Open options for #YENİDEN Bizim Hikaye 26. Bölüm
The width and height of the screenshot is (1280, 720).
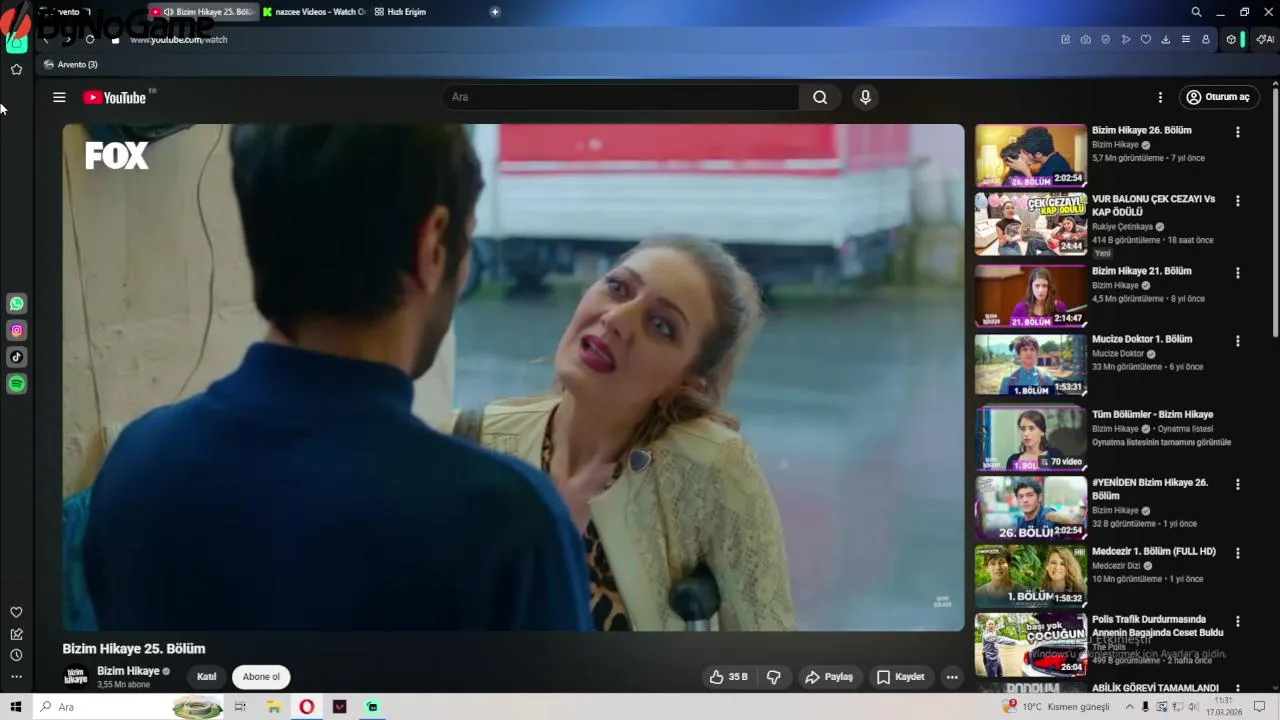click(x=1238, y=485)
